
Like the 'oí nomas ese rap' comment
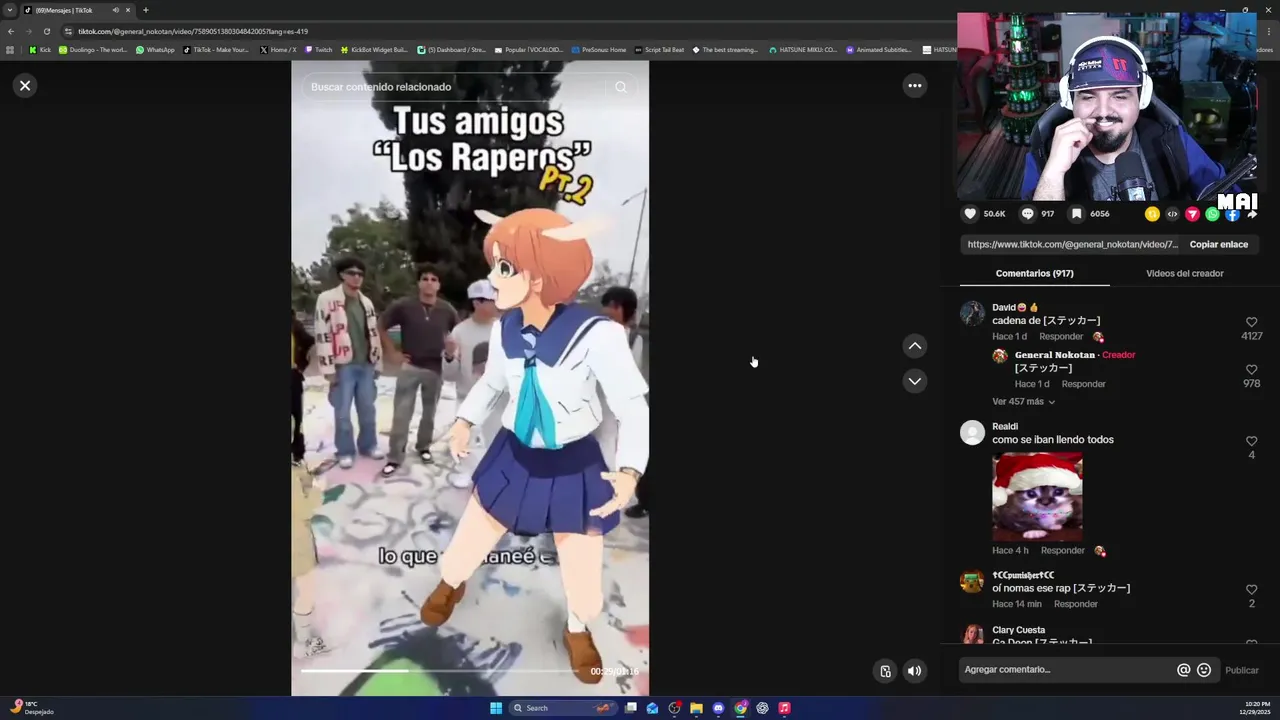coord(1251,590)
